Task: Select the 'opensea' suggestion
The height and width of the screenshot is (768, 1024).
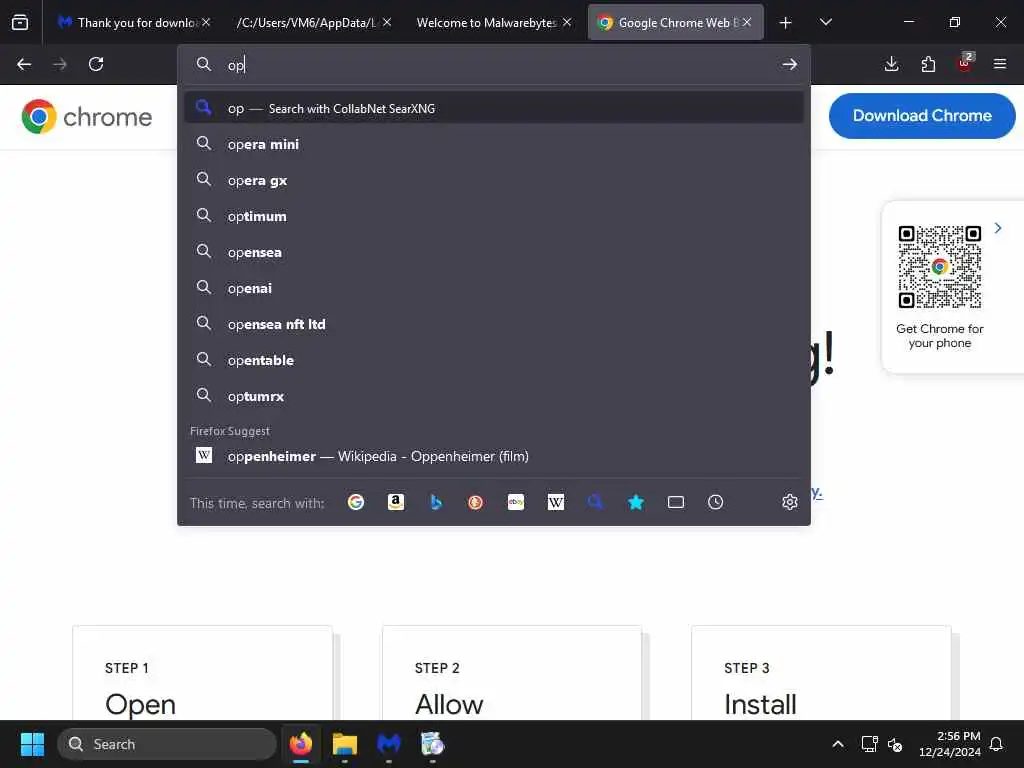Action: [494, 252]
